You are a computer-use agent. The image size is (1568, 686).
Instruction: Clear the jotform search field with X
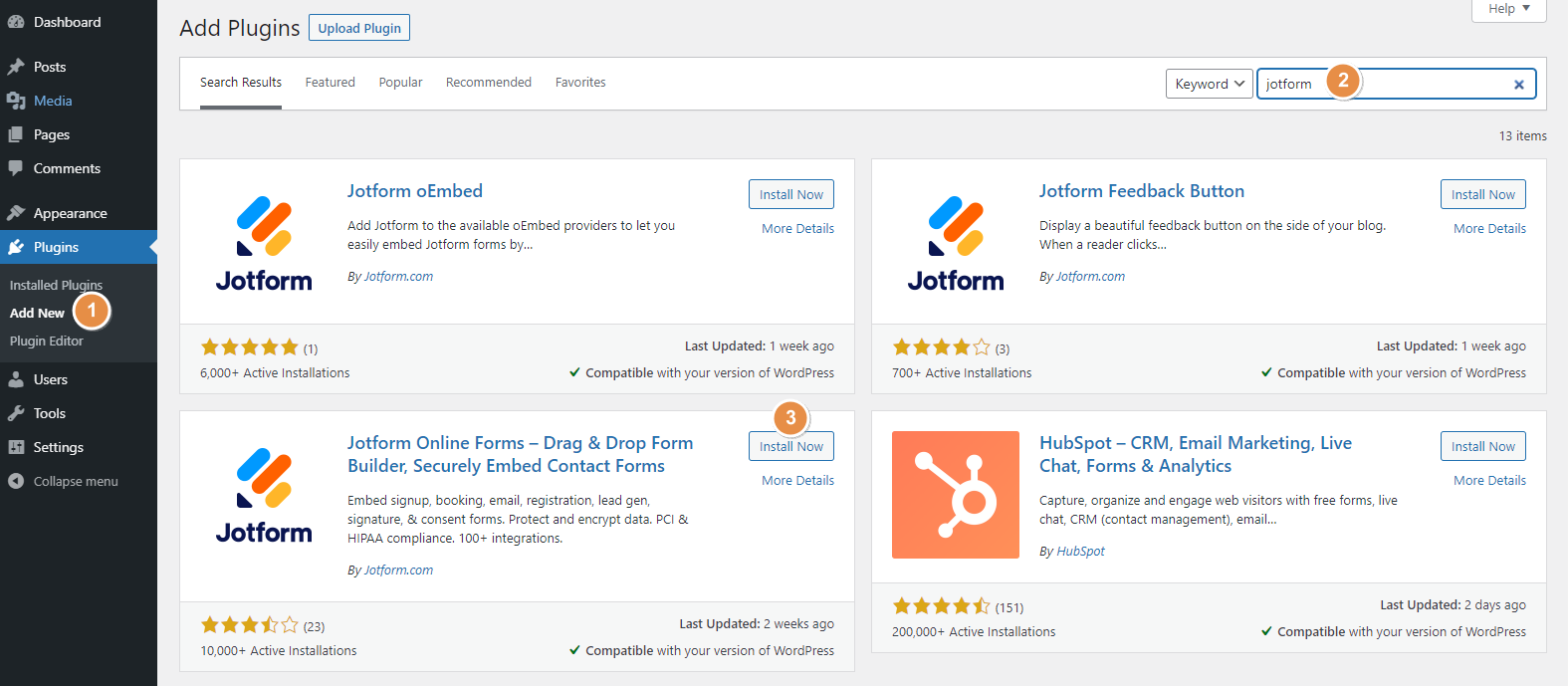[1518, 85]
